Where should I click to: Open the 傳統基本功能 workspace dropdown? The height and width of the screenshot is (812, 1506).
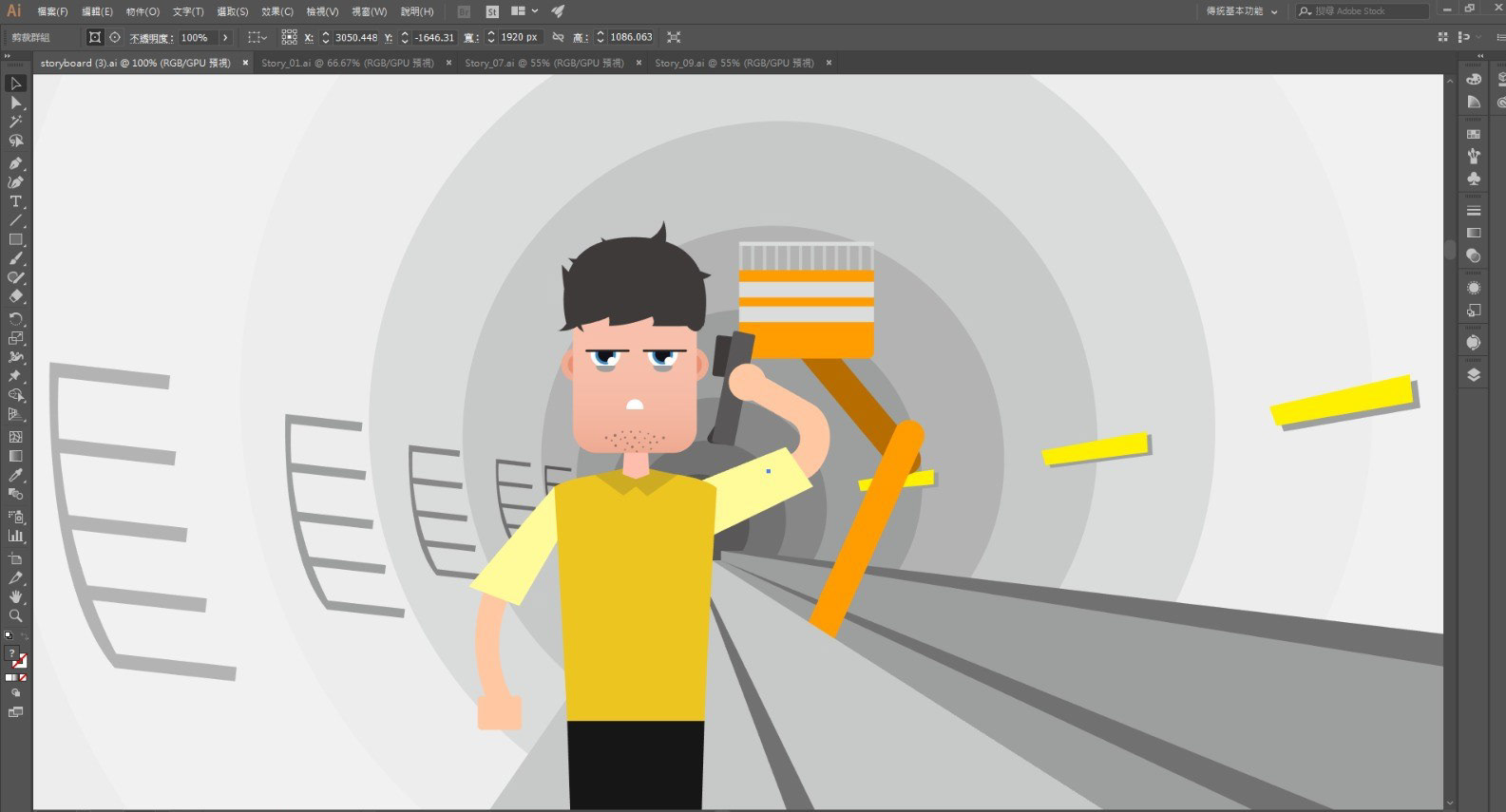(1242, 11)
